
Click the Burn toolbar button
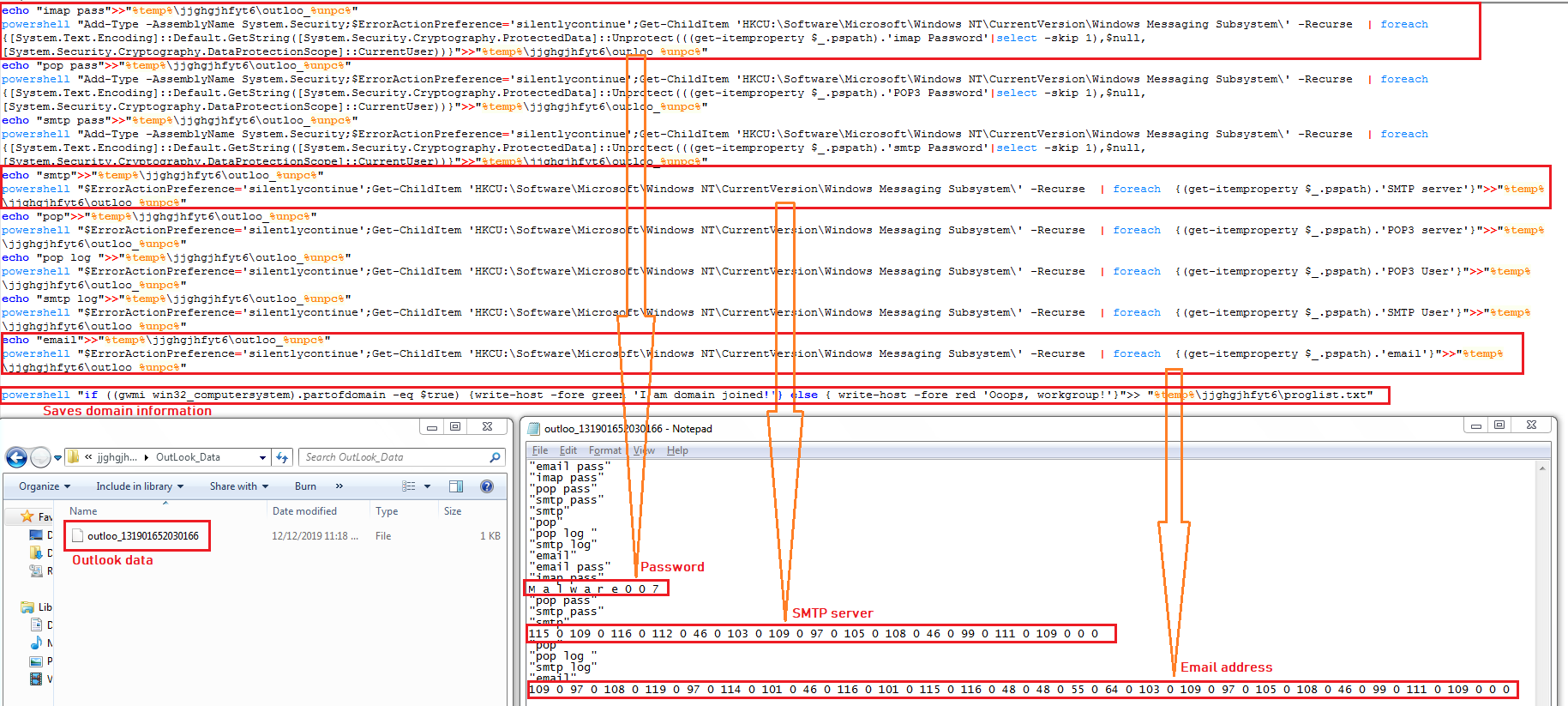pyautogui.click(x=305, y=486)
